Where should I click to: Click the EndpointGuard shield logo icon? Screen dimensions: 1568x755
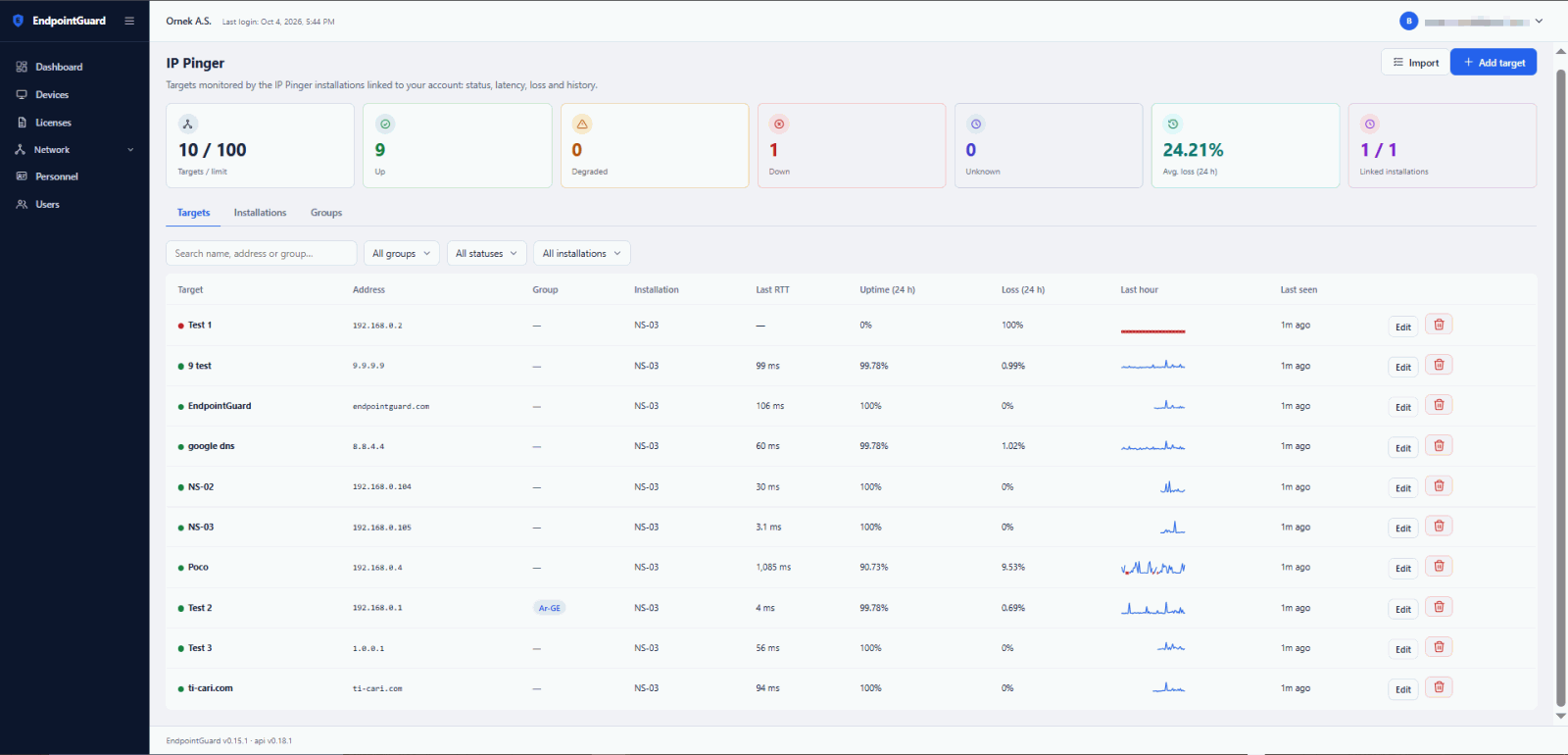click(x=18, y=21)
